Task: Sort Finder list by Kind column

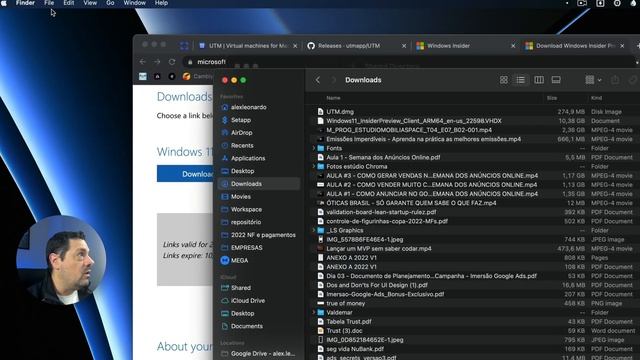Action: coord(596,98)
